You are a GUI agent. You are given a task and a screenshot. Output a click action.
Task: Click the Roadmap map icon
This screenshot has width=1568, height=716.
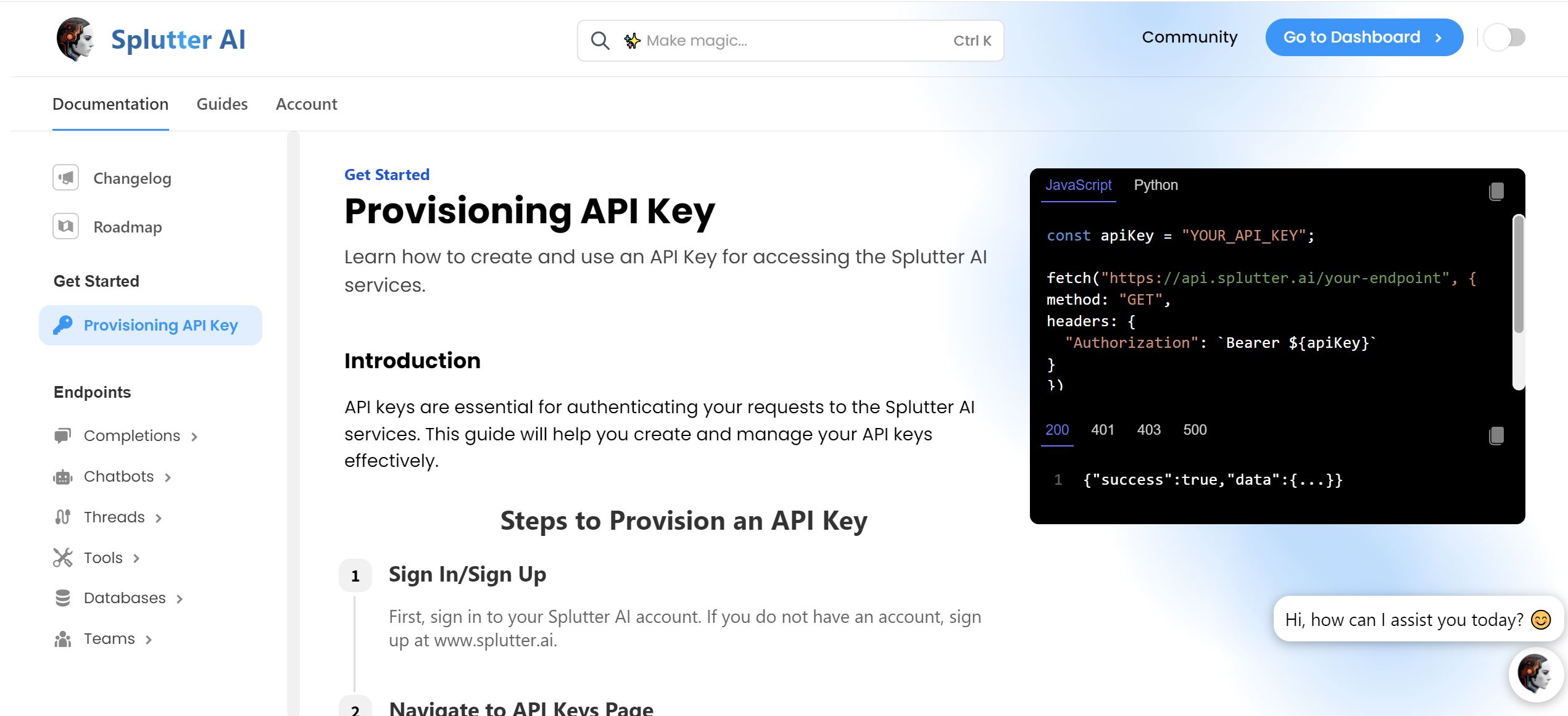[x=65, y=226]
